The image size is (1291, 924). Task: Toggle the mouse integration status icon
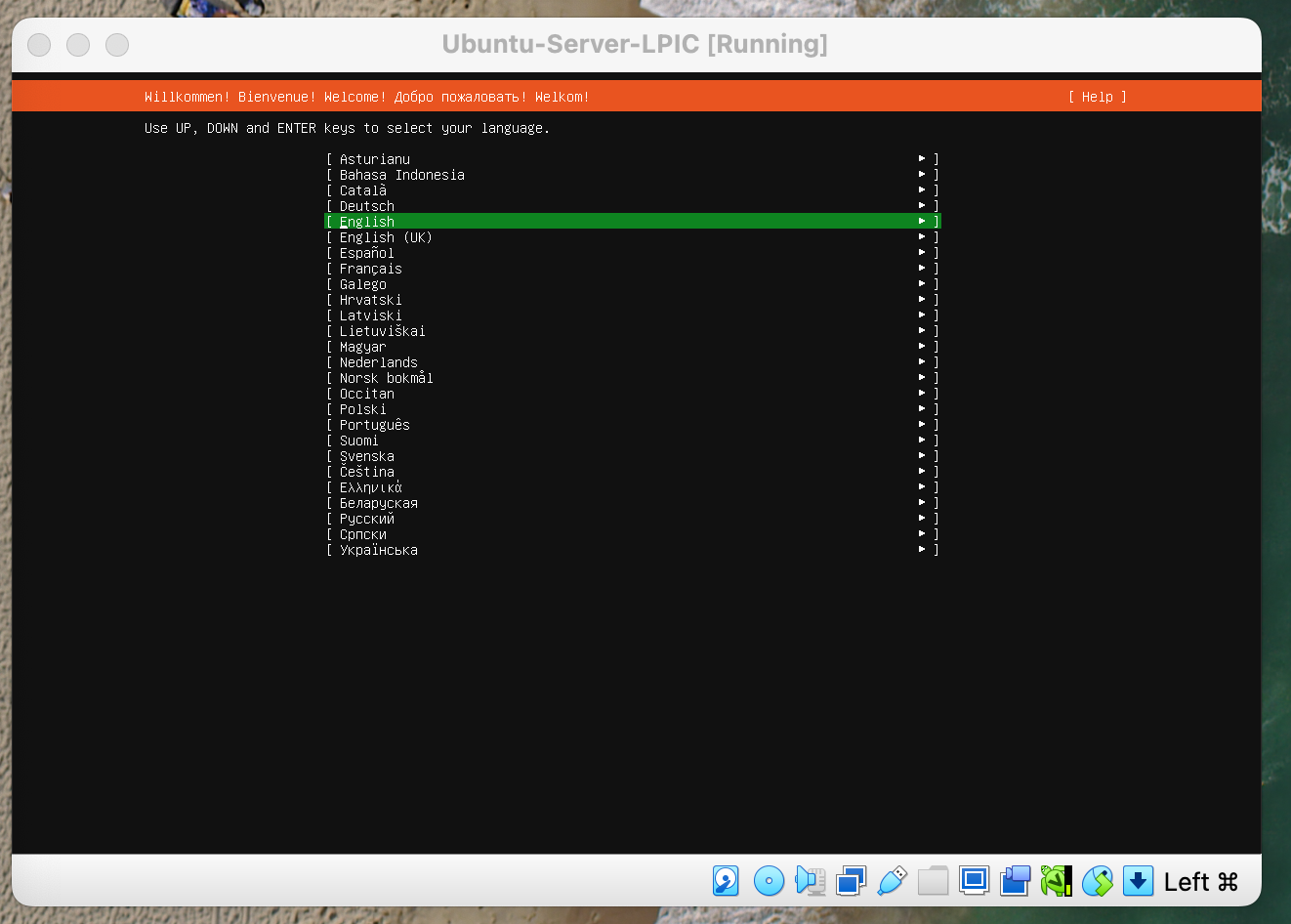tap(1098, 881)
